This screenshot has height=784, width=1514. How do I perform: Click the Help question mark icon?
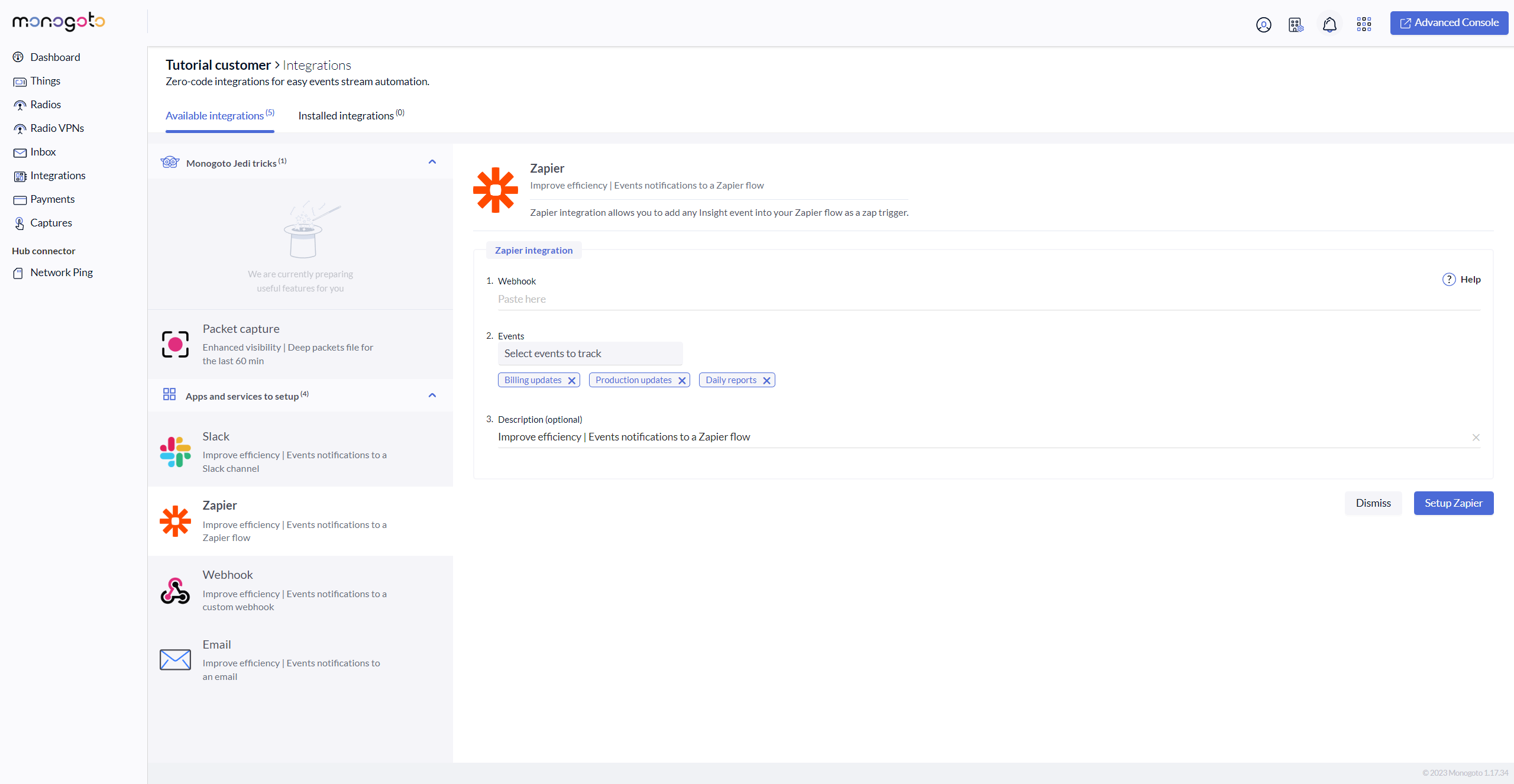click(x=1448, y=279)
